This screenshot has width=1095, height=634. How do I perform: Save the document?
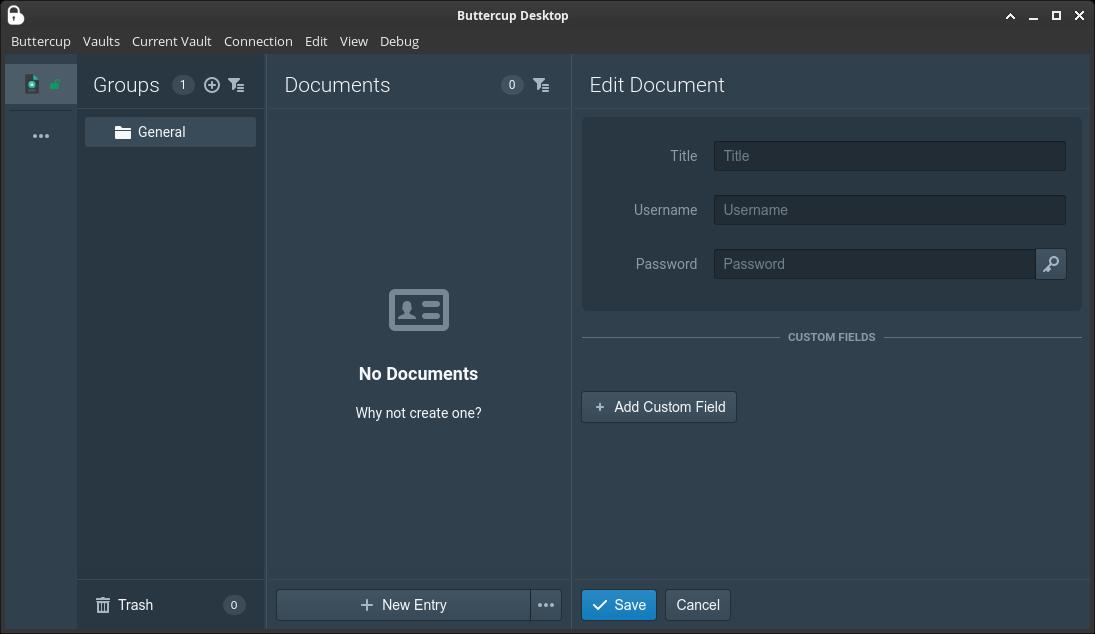[x=619, y=605]
